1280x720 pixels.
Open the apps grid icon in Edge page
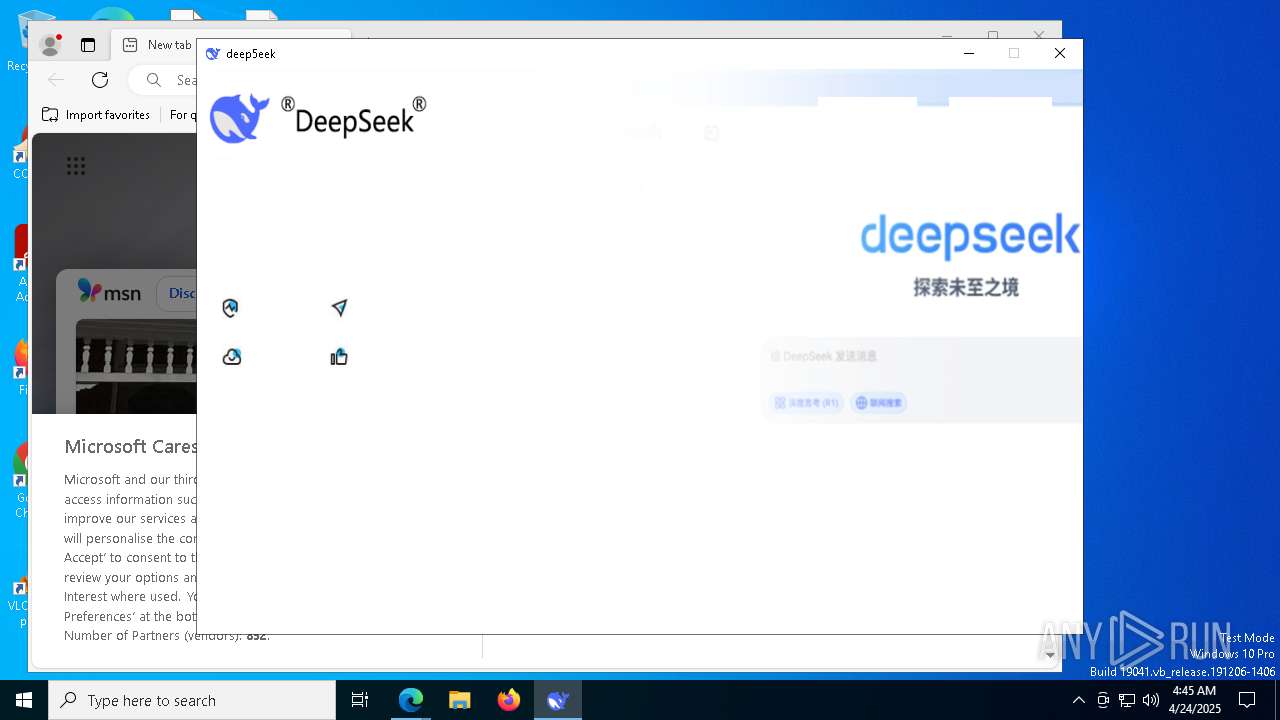point(76,166)
